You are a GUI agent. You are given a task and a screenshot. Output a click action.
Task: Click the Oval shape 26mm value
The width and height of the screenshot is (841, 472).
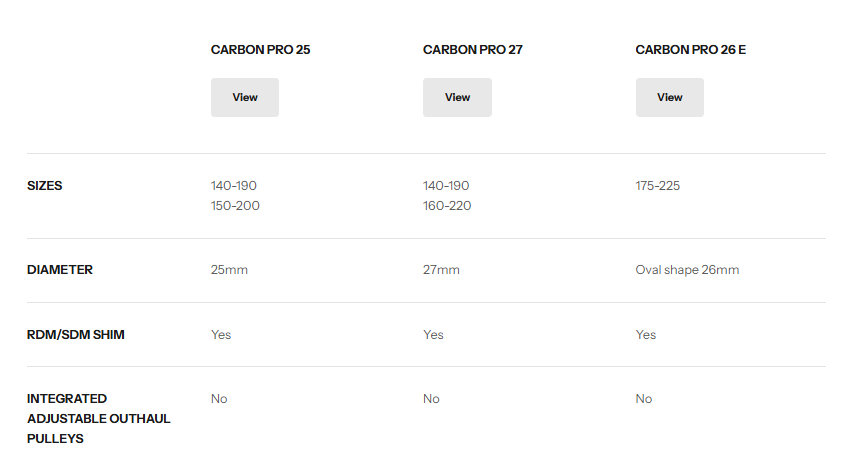687,270
